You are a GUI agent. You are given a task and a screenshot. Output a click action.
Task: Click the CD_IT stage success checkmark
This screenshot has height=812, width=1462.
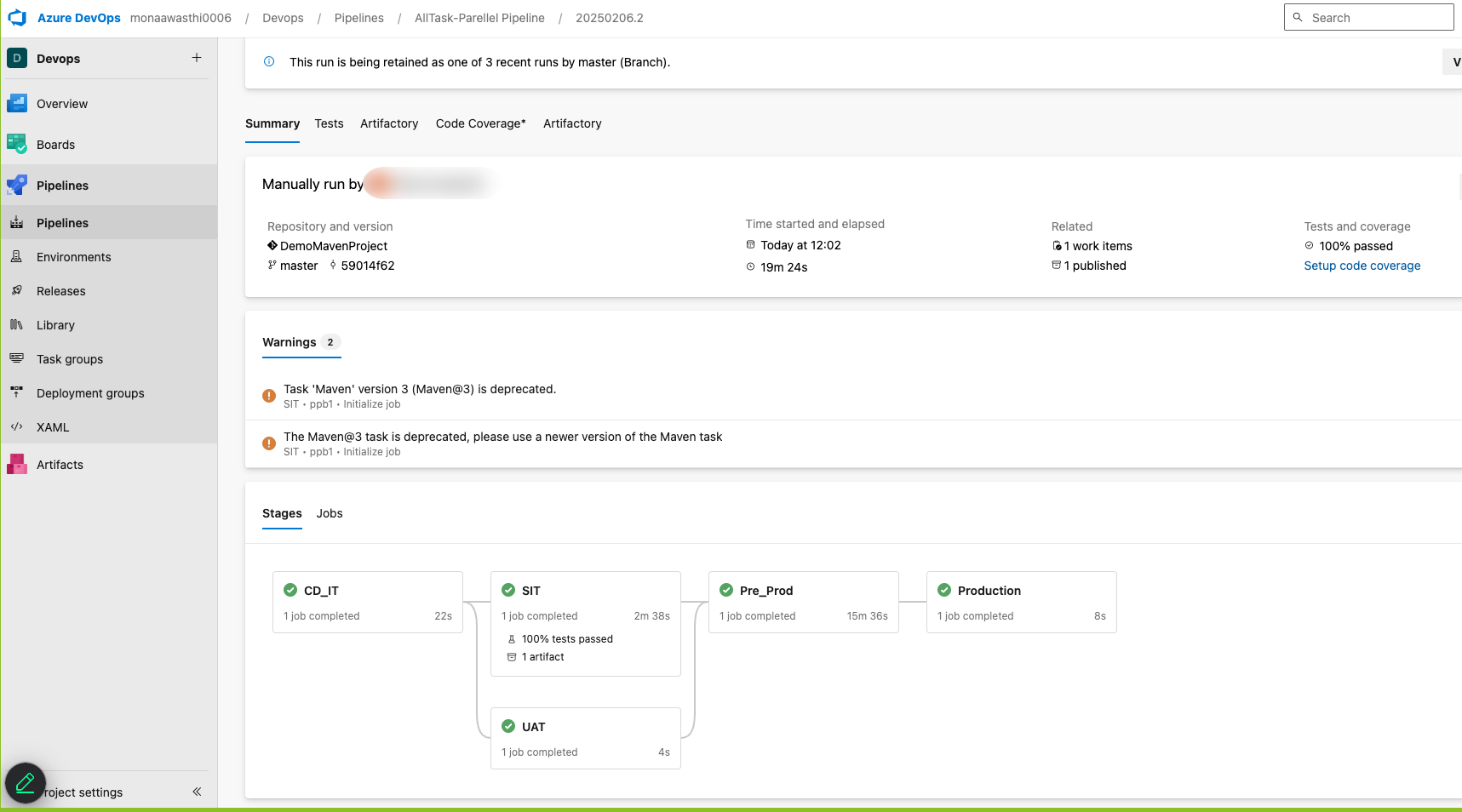point(290,590)
